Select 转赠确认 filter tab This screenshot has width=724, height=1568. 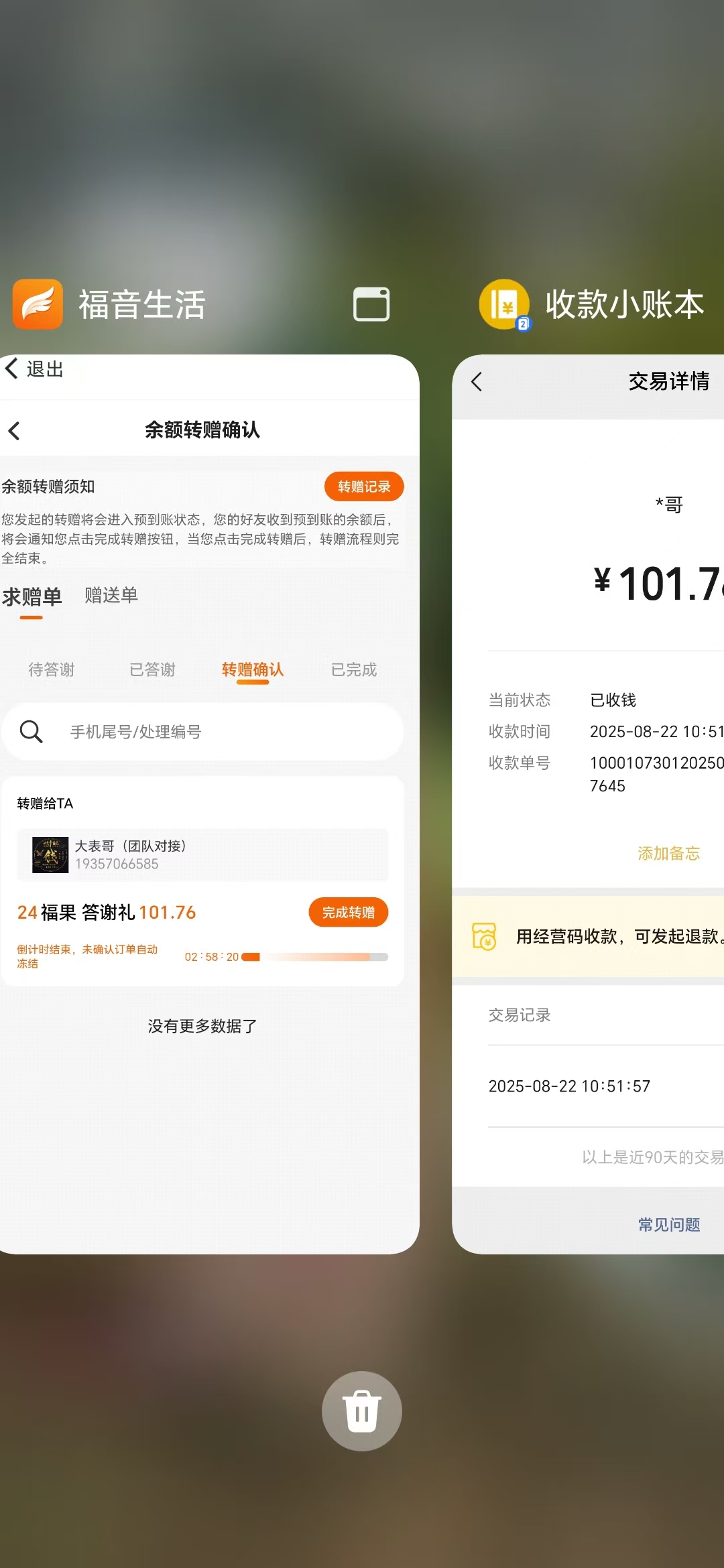[253, 669]
